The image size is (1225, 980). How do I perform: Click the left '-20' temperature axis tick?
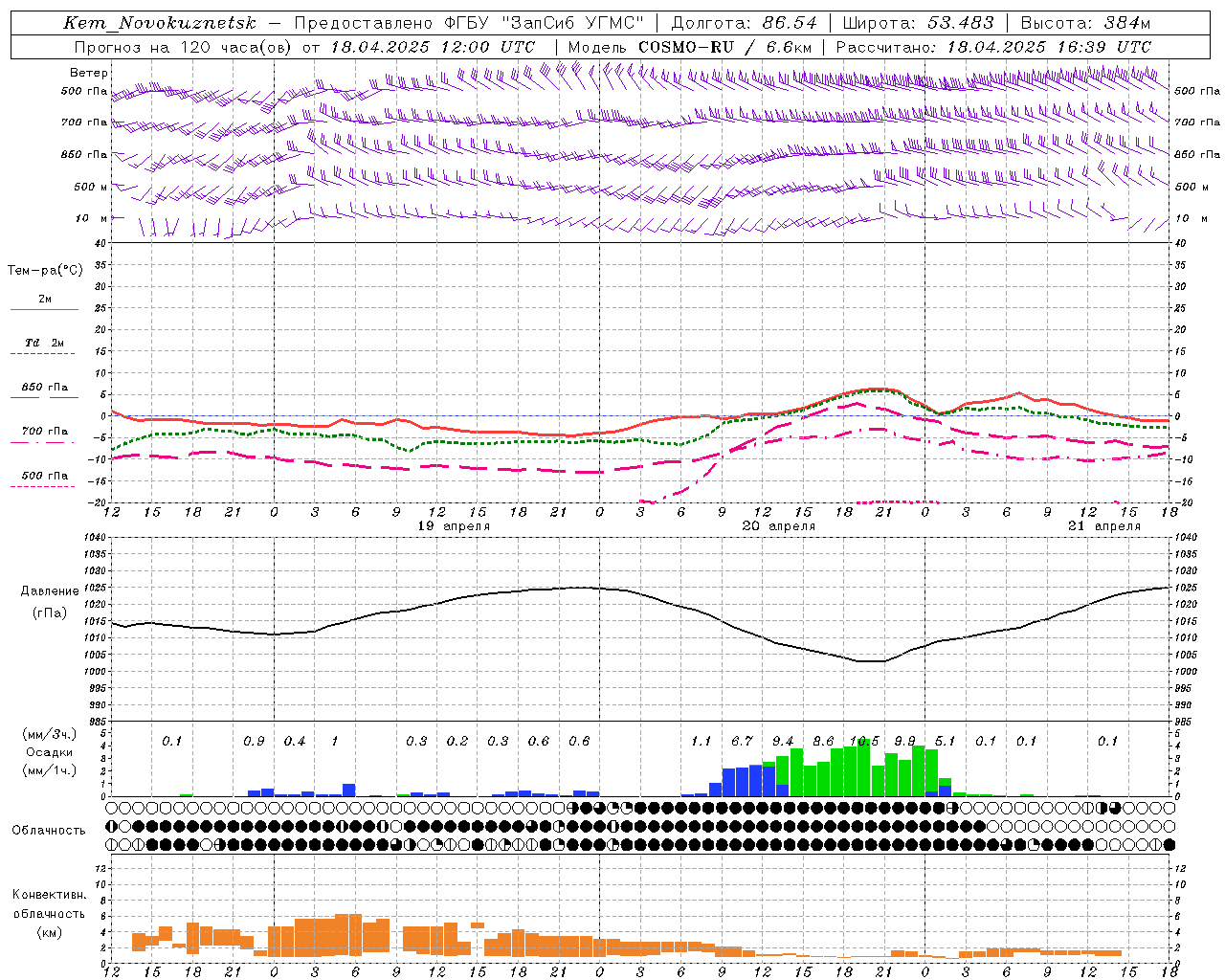pyautogui.click(x=98, y=502)
